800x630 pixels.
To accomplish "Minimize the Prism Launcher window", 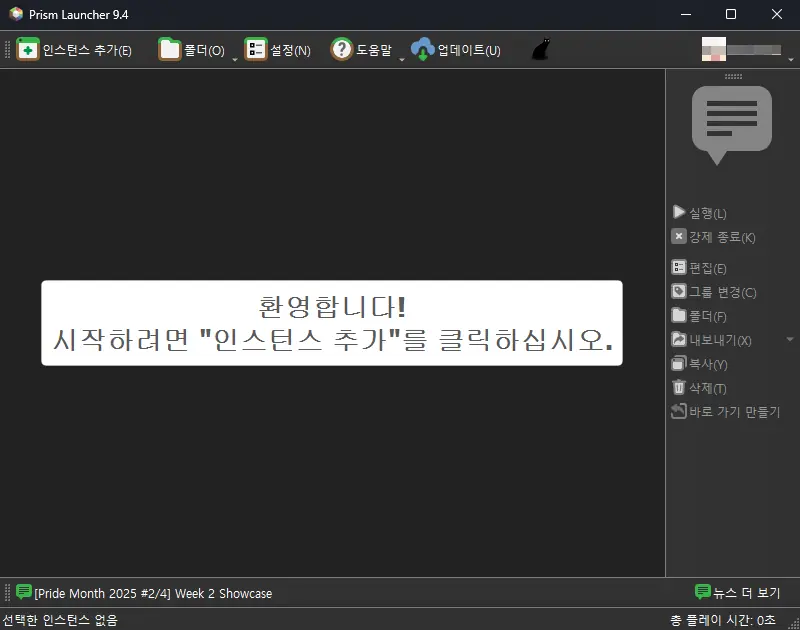I will click(686, 14).
